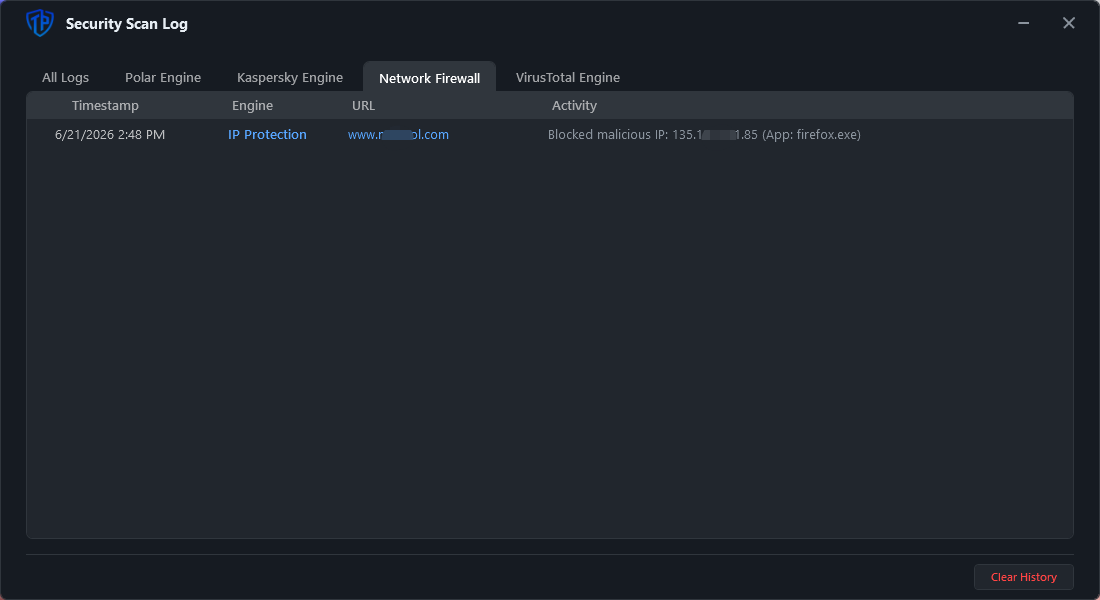
Task: Click the Clear History button
Action: pyautogui.click(x=1024, y=577)
